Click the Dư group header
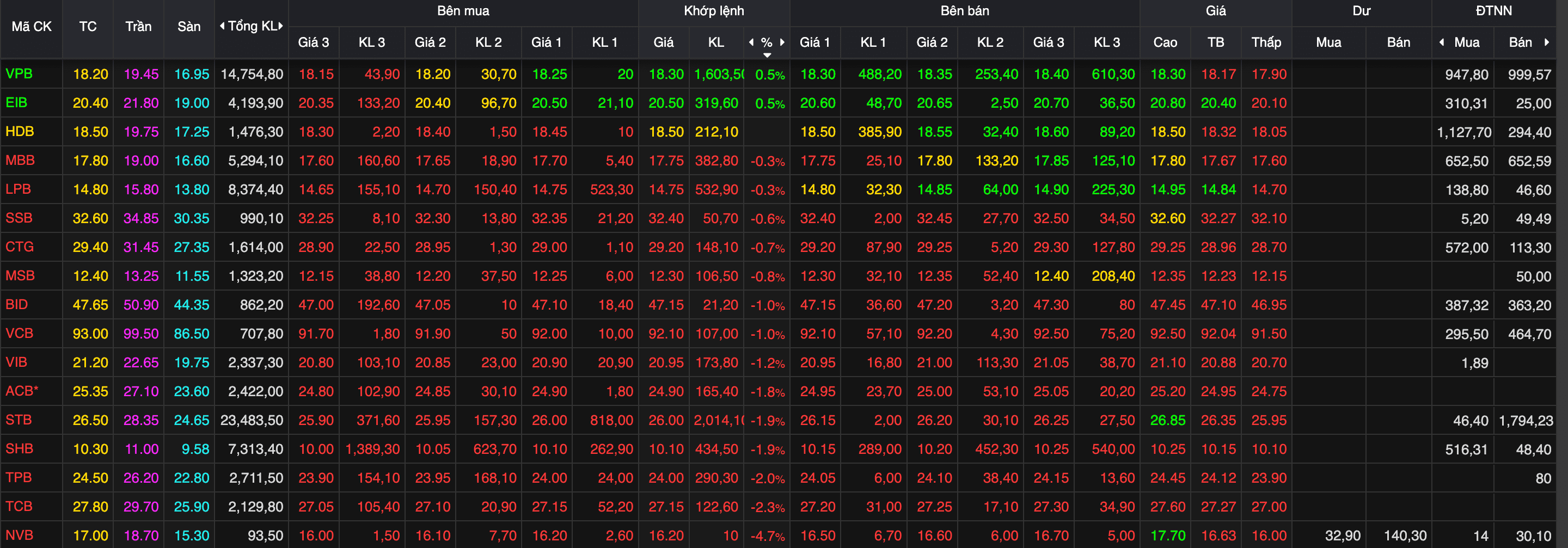The image size is (1568, 548). coord(1361,11)
